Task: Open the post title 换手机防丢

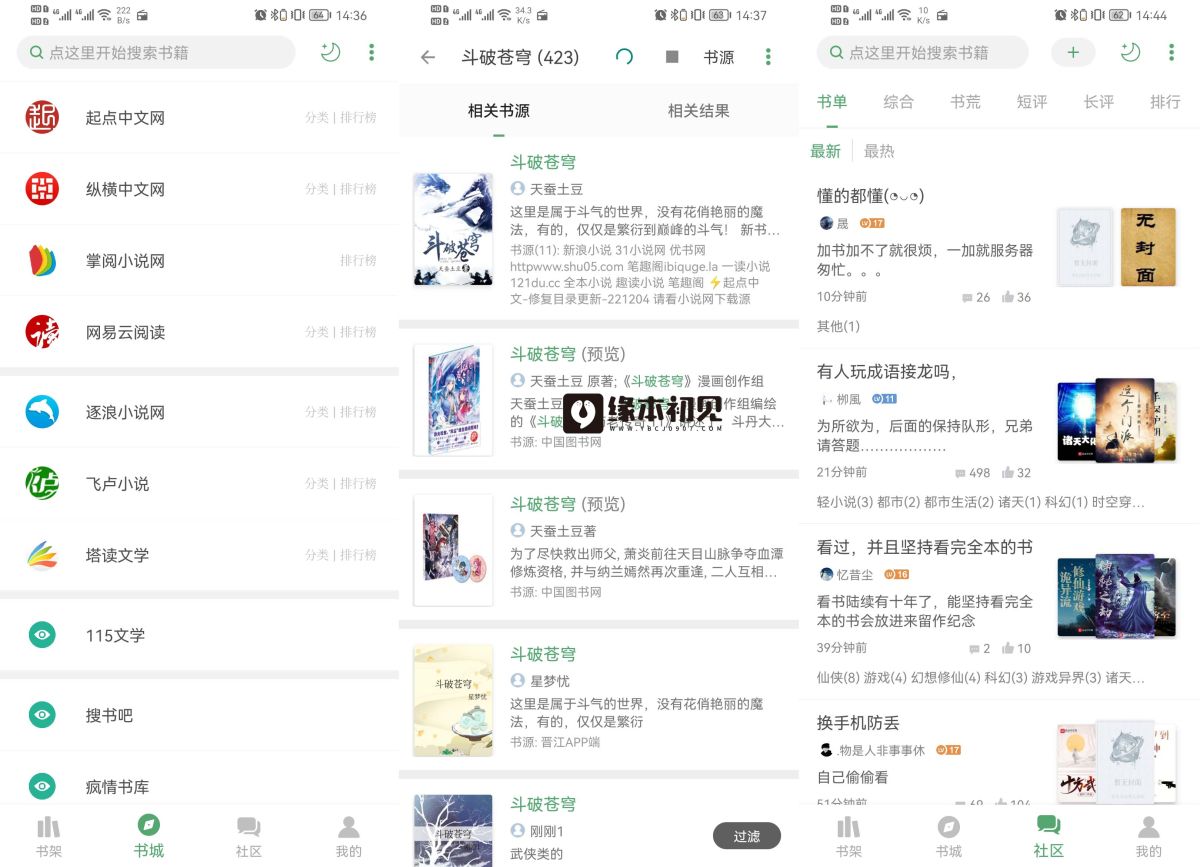Action: coord(858,722)
